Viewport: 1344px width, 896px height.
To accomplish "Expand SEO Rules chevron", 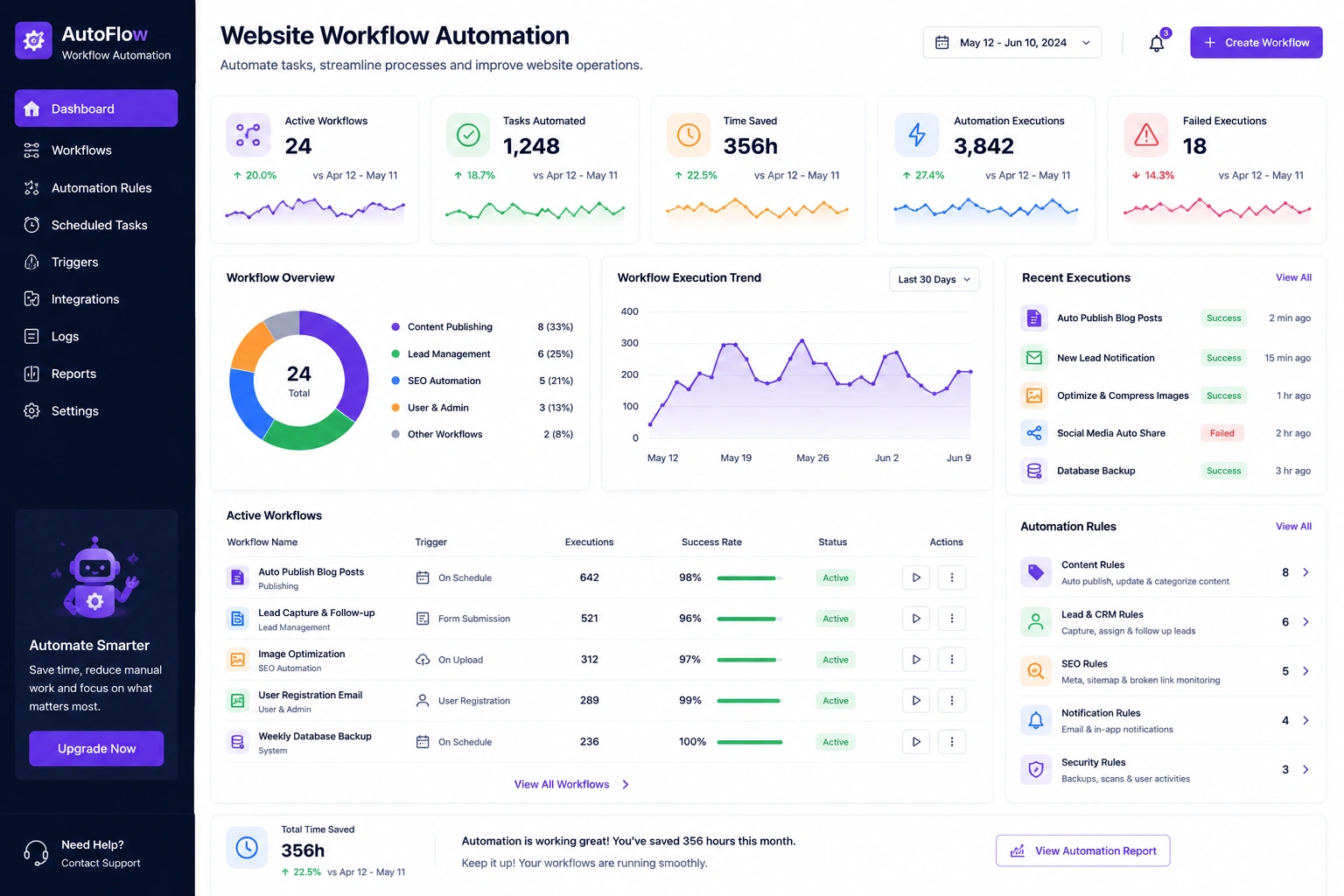I will click(x=1305, y=671).
